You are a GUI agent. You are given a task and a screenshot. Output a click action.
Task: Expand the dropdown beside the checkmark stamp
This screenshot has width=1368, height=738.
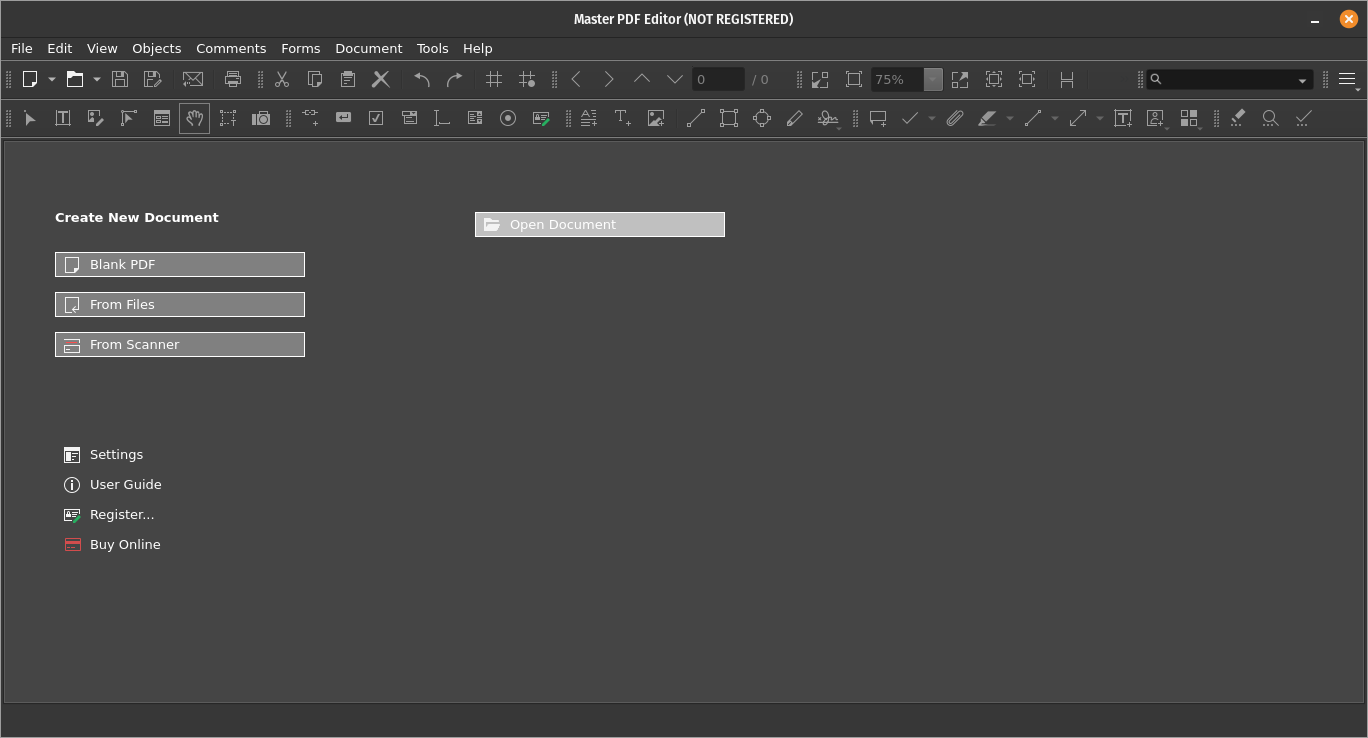932,118
